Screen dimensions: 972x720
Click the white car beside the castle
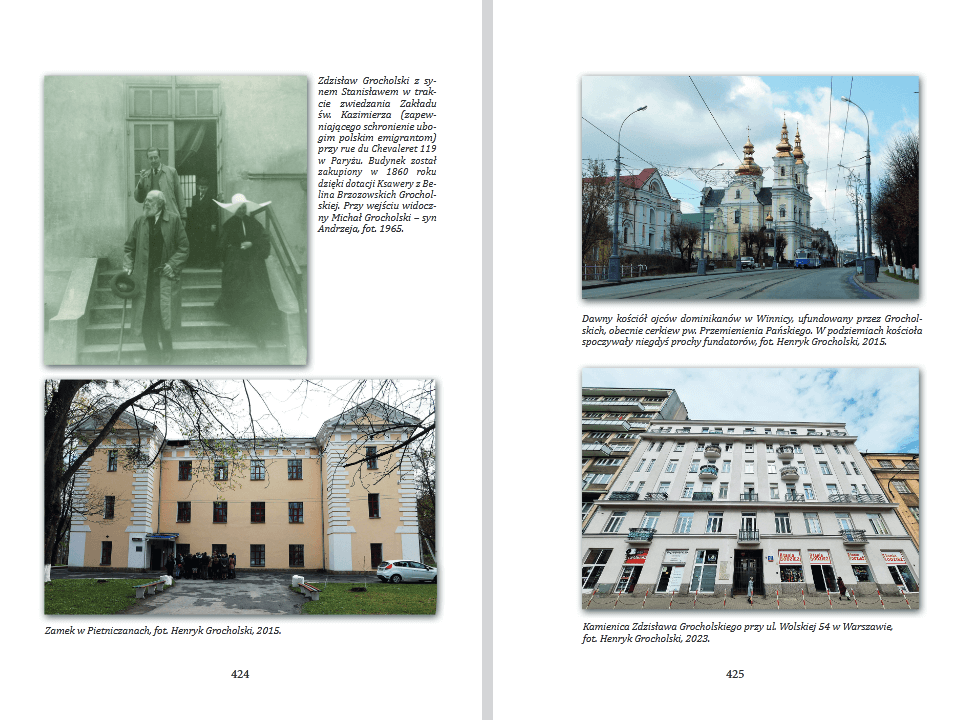point(406,571)
